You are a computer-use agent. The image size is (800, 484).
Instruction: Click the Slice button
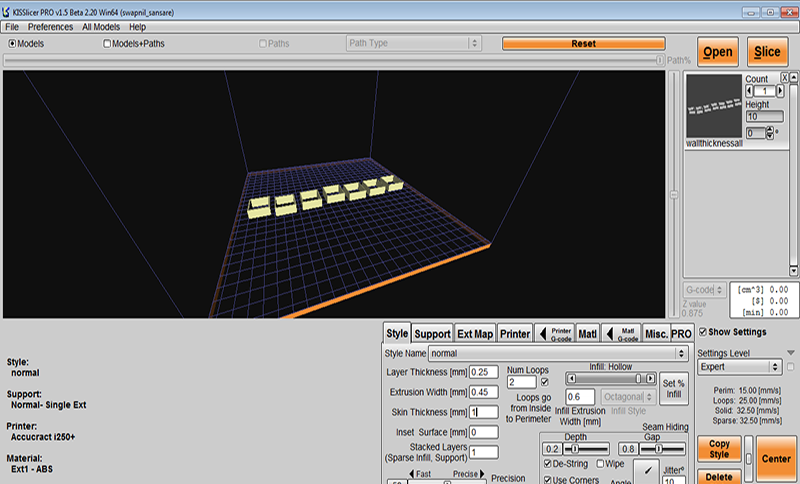click(x=767, y=52)
